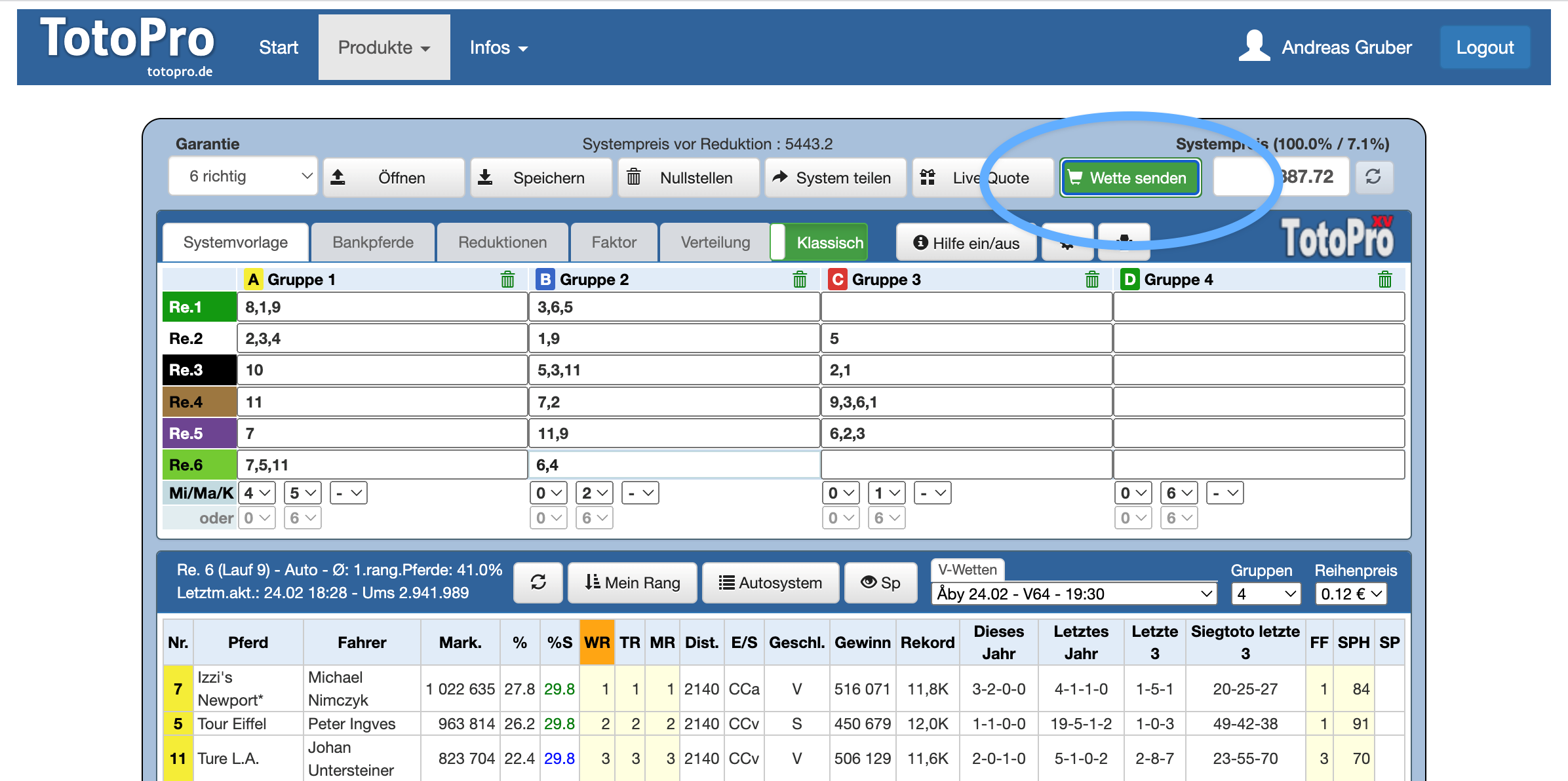Generate an Autosystem
Image resolution: width=1568 pixels, height=781 pixels.
[x=770, y=582]
